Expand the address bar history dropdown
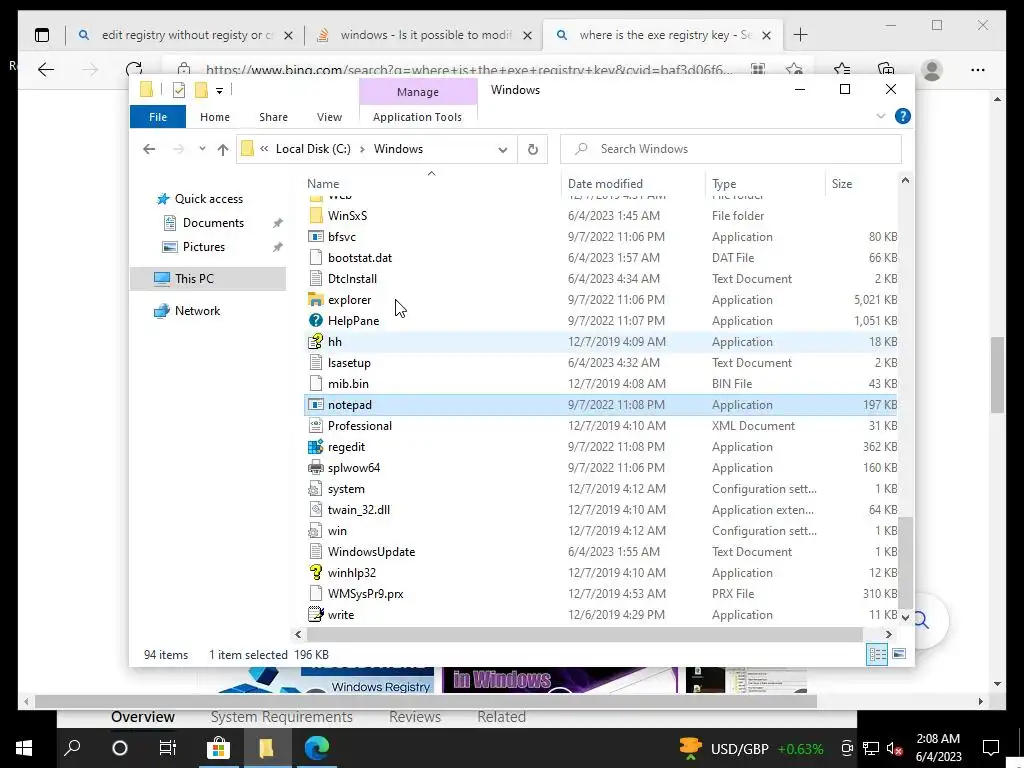 point(502,150)
